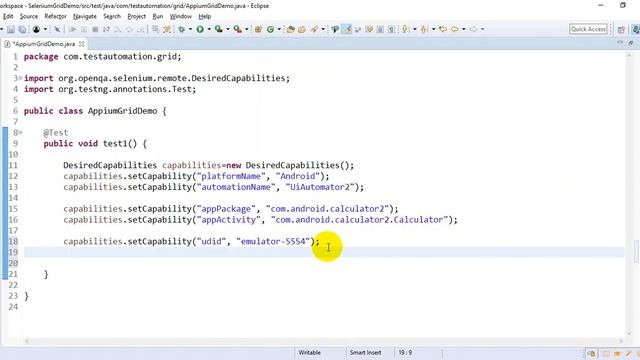The image size is (640, 360).
Task: Click the Open Perspective icon
Action: 621,29
